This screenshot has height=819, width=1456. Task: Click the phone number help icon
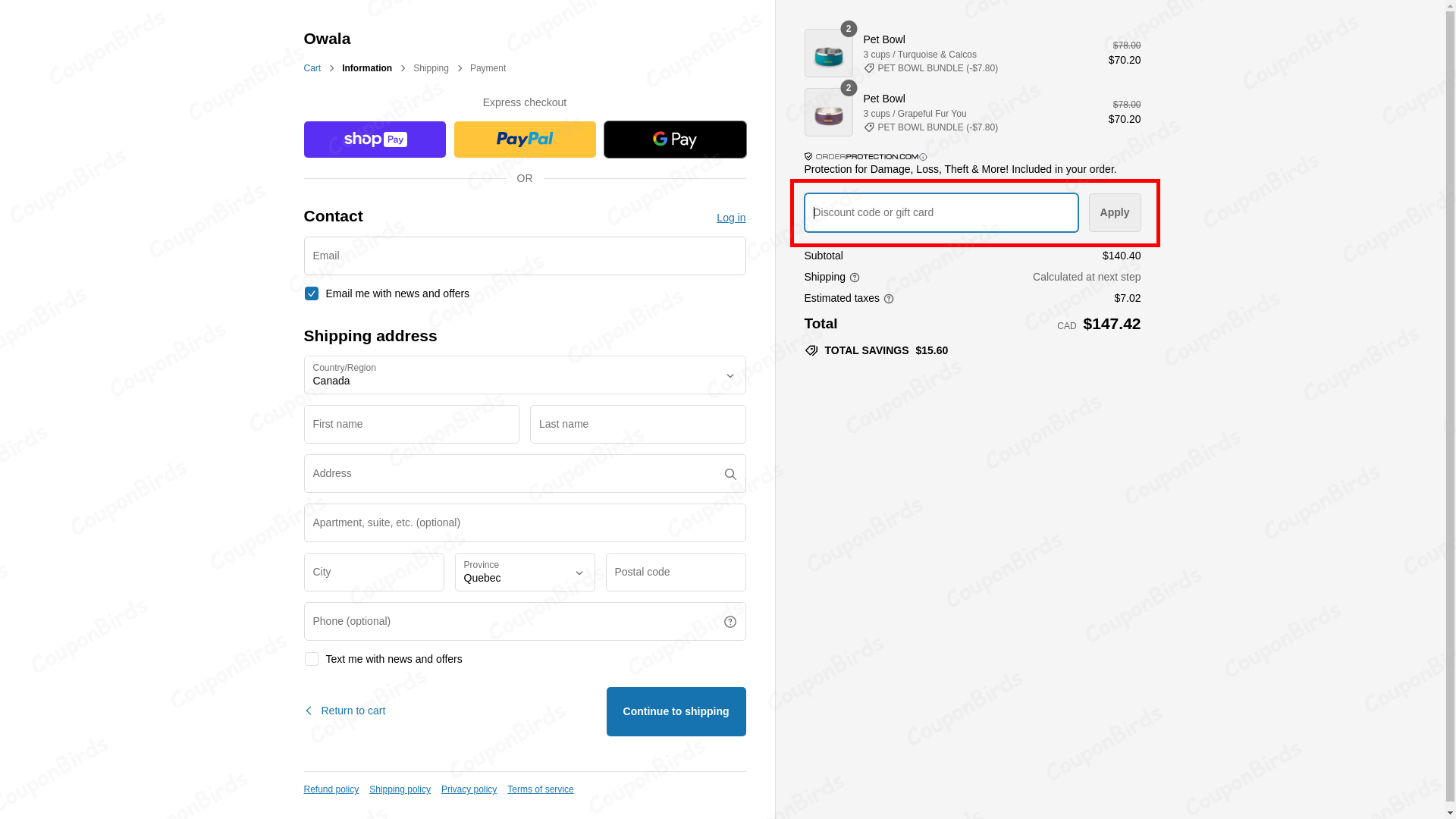730,621
